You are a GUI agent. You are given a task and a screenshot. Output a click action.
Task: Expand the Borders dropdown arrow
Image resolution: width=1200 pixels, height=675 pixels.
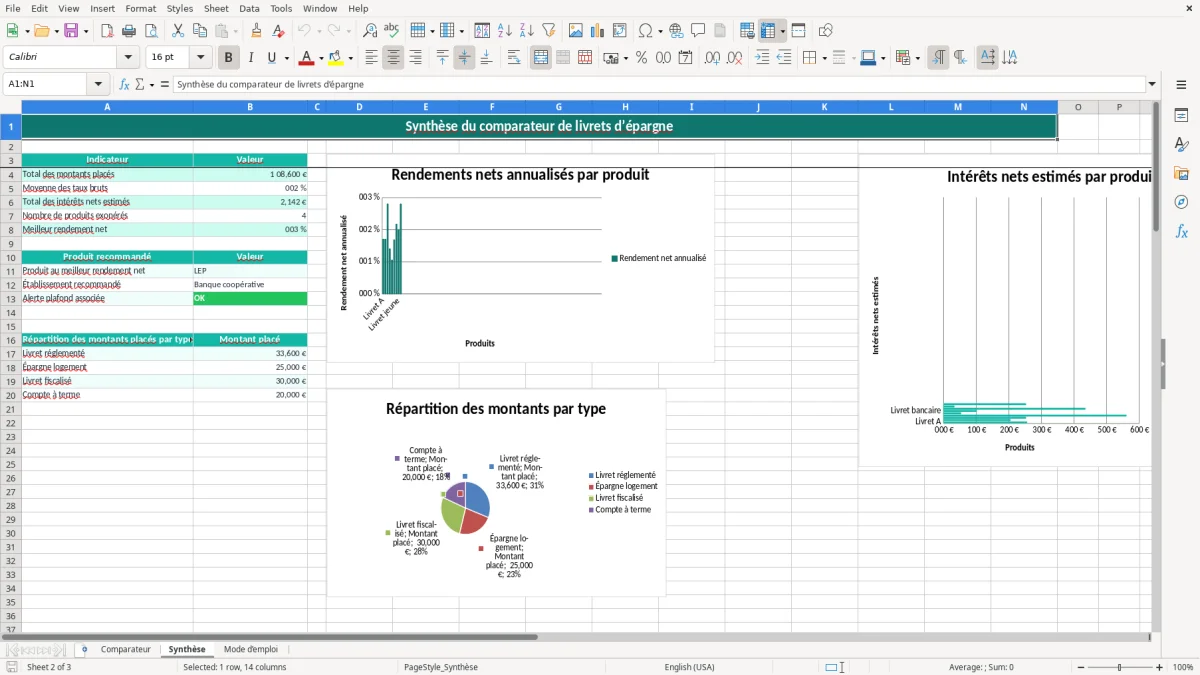click(823, 58)
